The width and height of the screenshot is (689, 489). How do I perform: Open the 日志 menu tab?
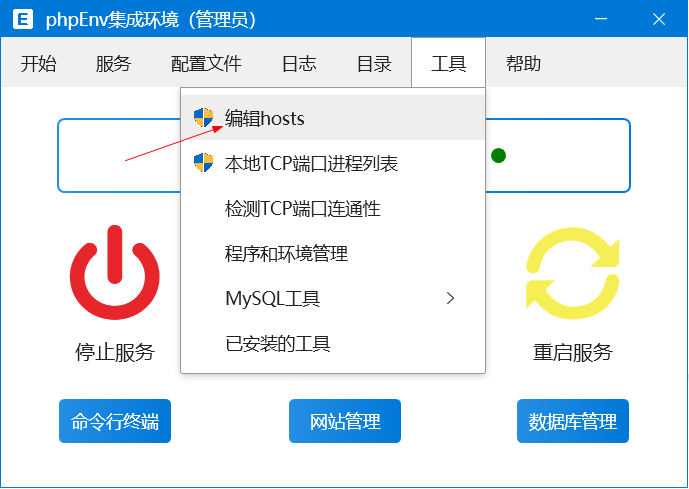coord(299,63)
